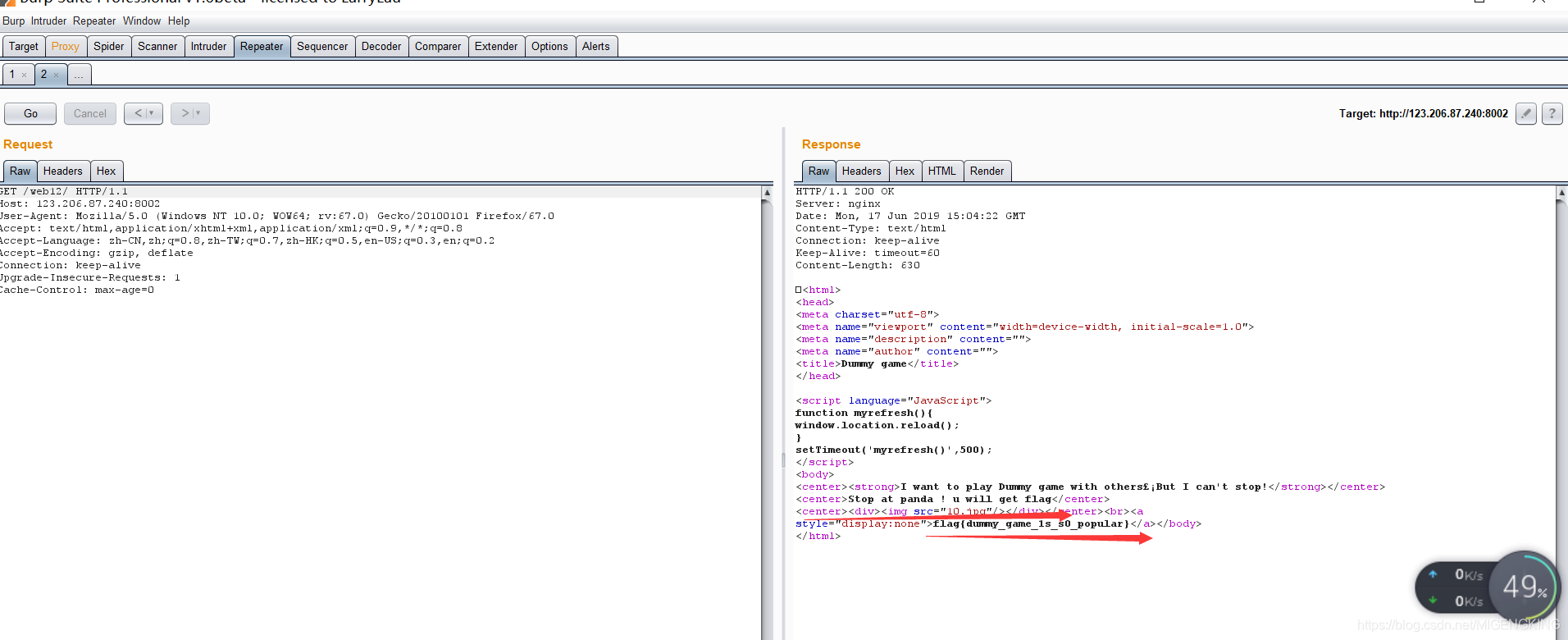Switch to the Proxy tab

[66, 47]
